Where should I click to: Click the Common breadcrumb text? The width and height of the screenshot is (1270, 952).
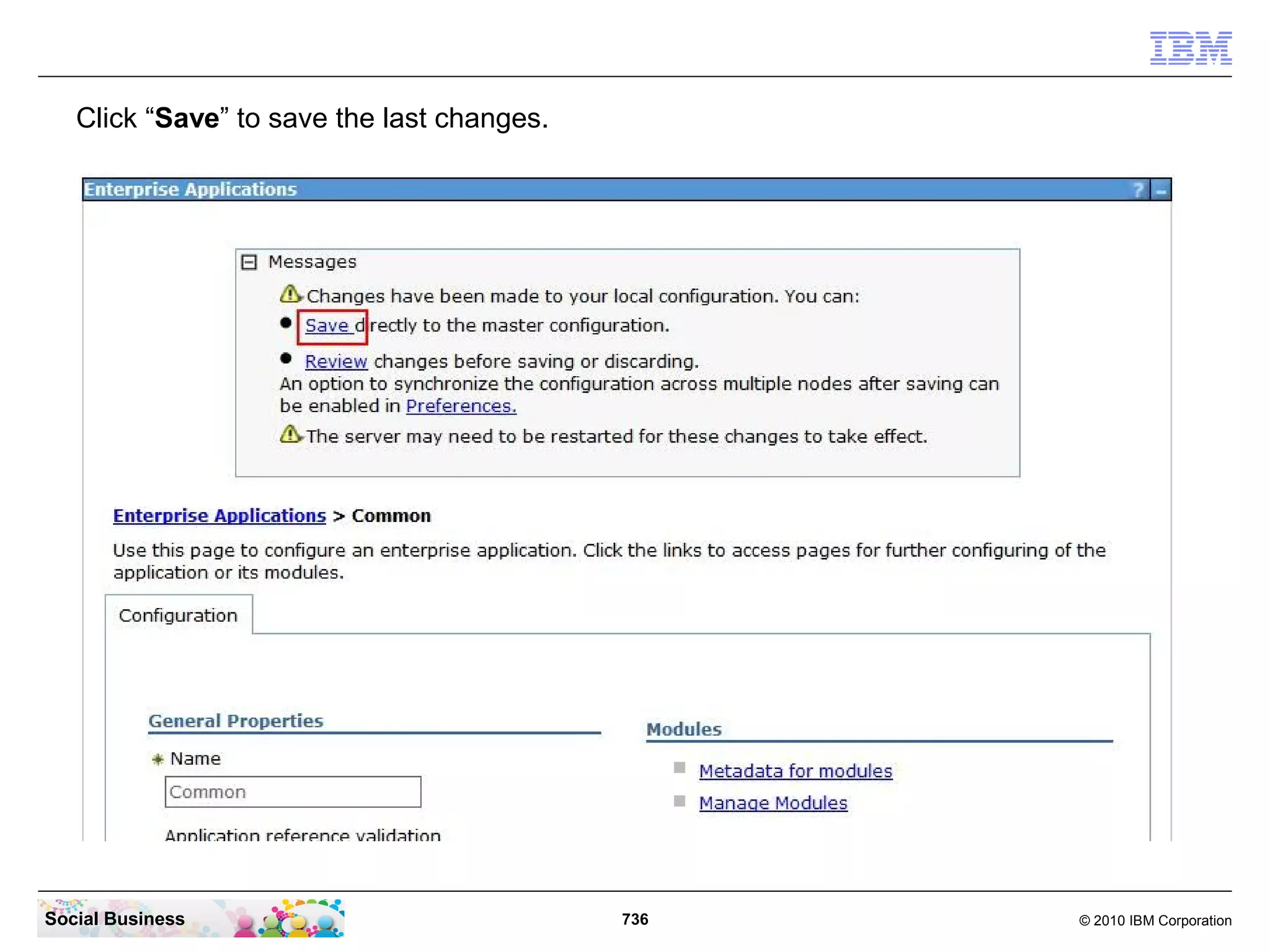[x=391, y=516]
